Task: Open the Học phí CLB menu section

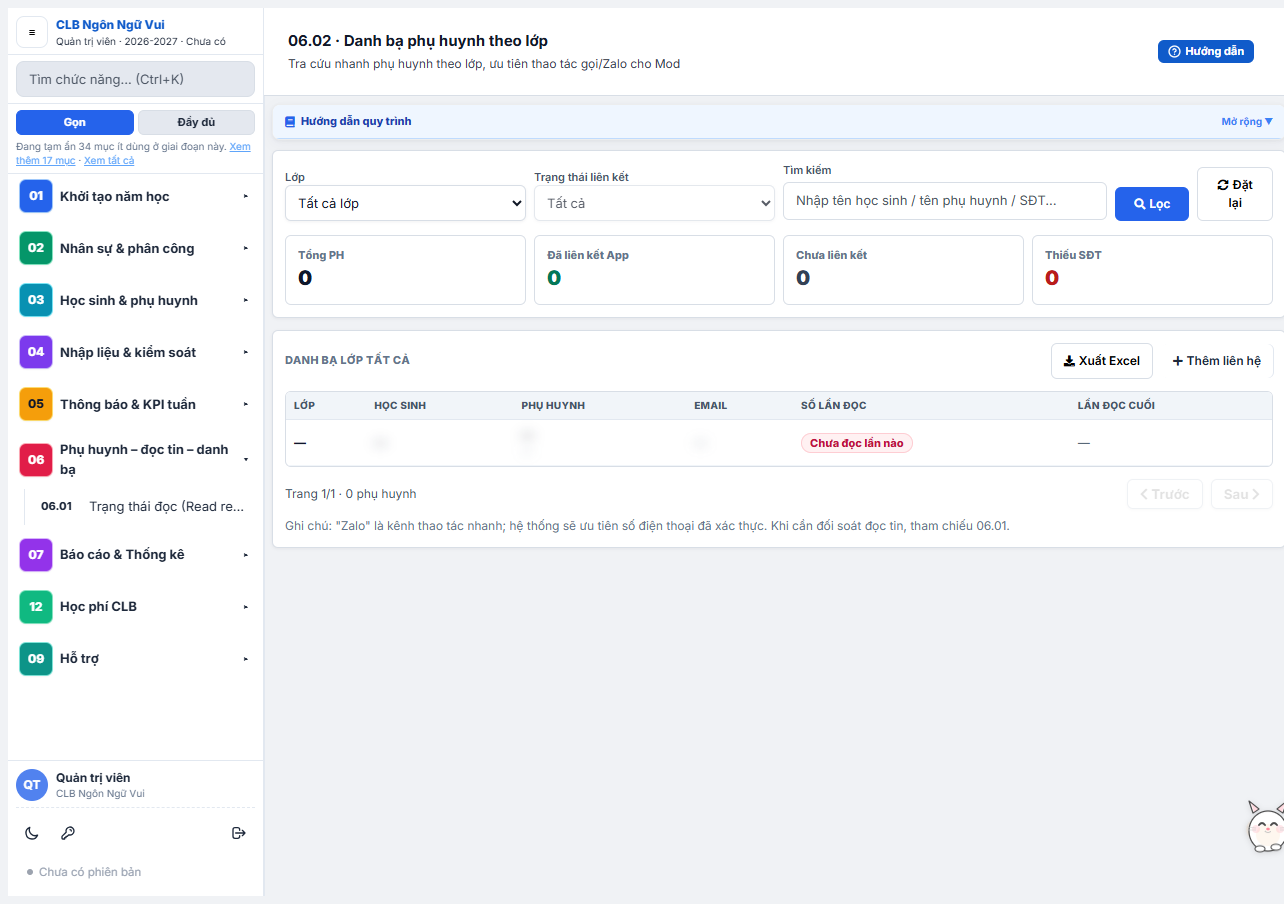Action: tap(135, 606)
